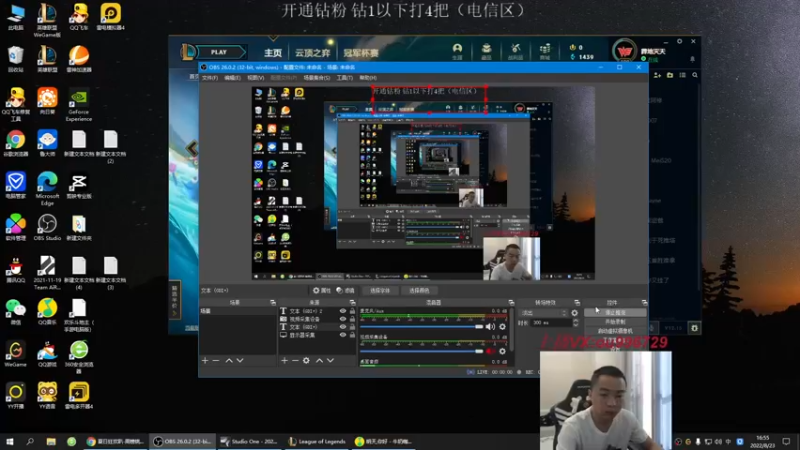Open source properties gear in sources toolbar
This screenshot has width=800, height=450.
coord(306,361)
